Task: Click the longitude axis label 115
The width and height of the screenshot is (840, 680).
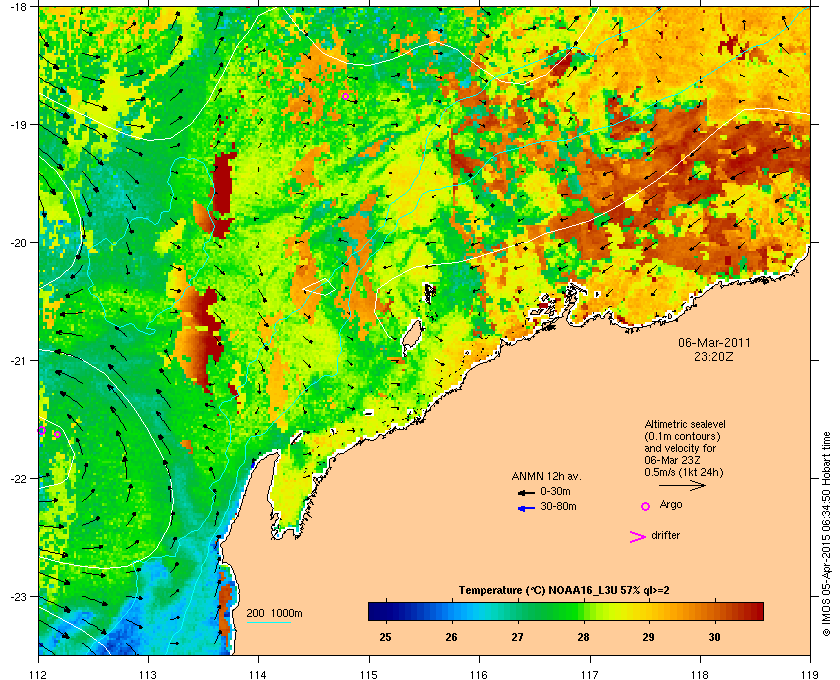Action: (369, 674)
